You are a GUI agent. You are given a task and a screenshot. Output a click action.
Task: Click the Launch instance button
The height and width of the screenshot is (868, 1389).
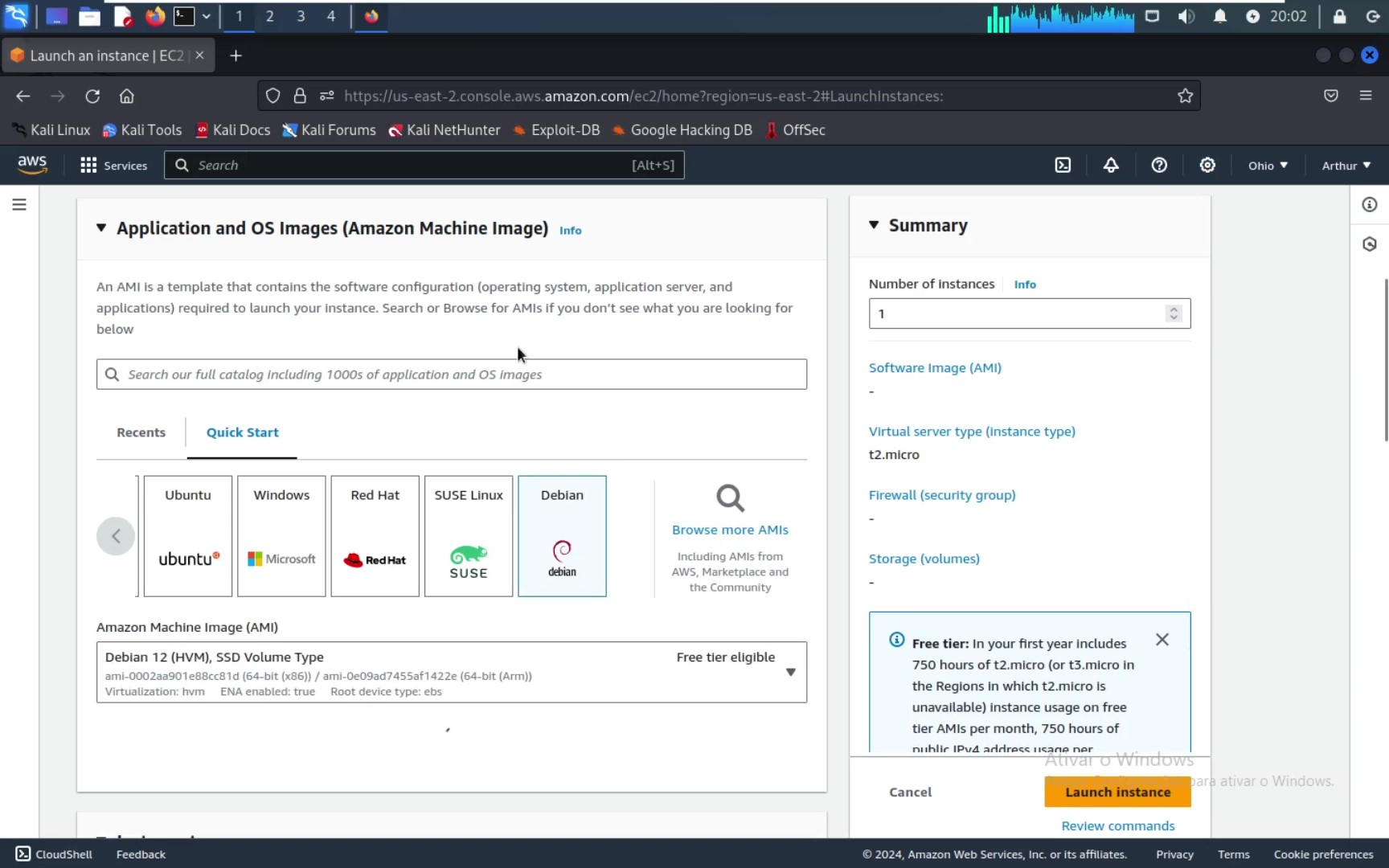(x=1118, y=792)
